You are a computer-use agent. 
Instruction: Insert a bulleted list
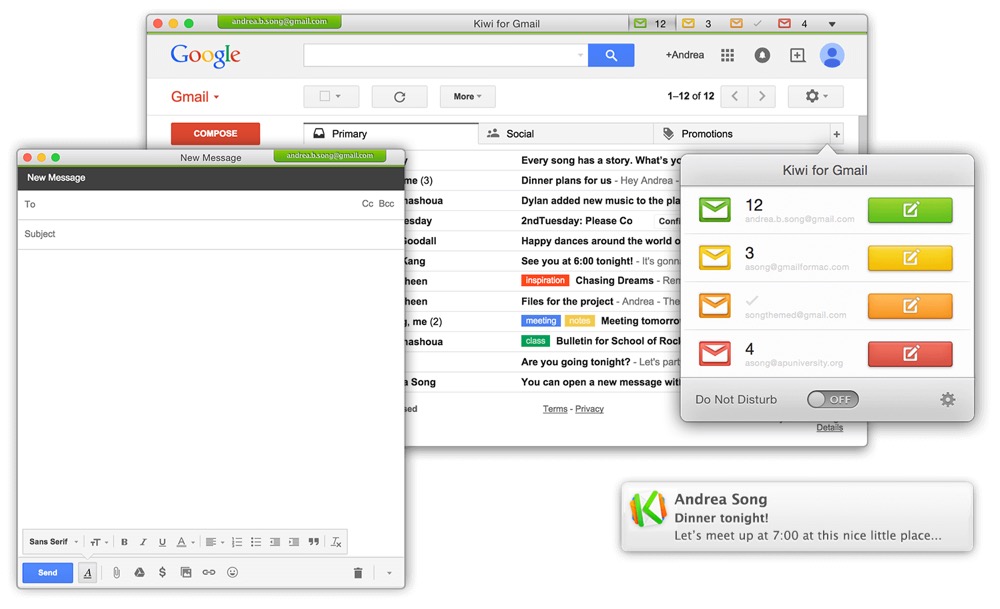point(256,542)
